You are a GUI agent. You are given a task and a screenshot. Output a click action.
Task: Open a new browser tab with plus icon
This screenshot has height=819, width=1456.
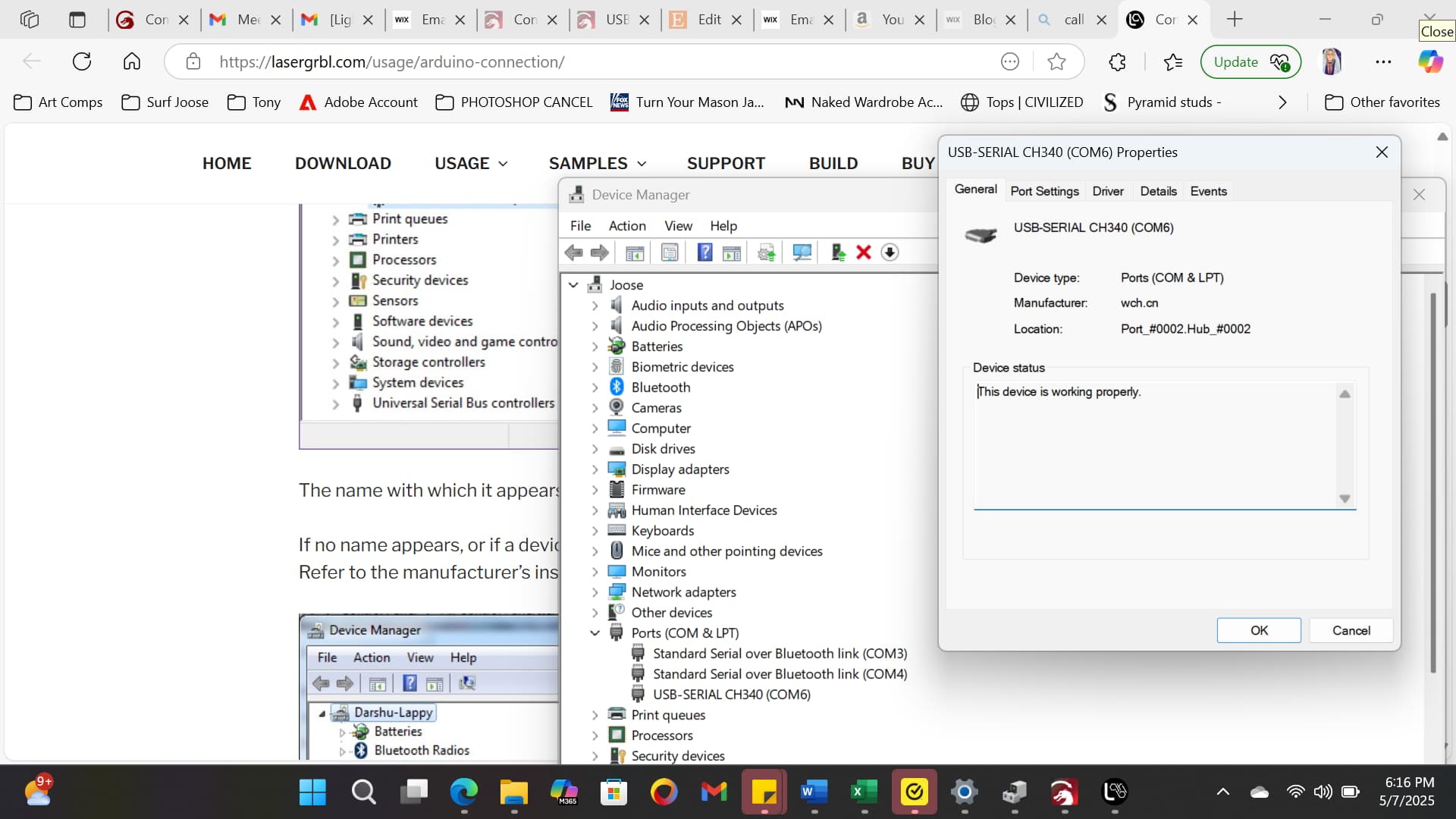1235,20
